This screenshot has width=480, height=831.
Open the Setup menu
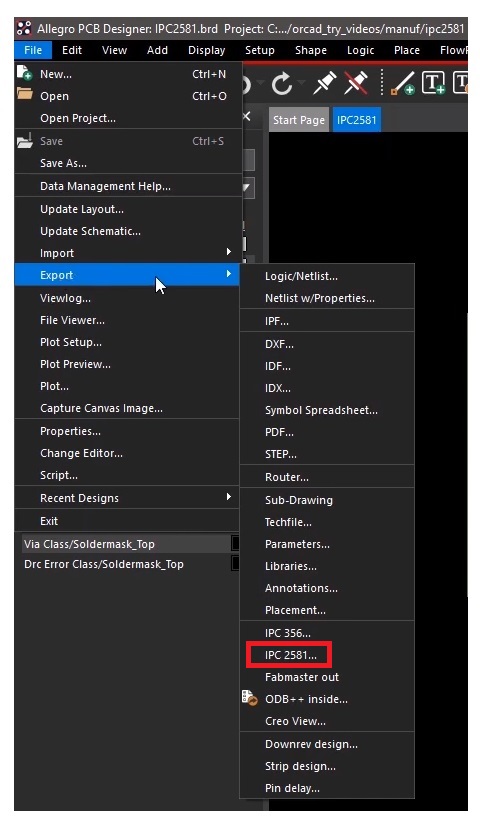coord(260,50)
